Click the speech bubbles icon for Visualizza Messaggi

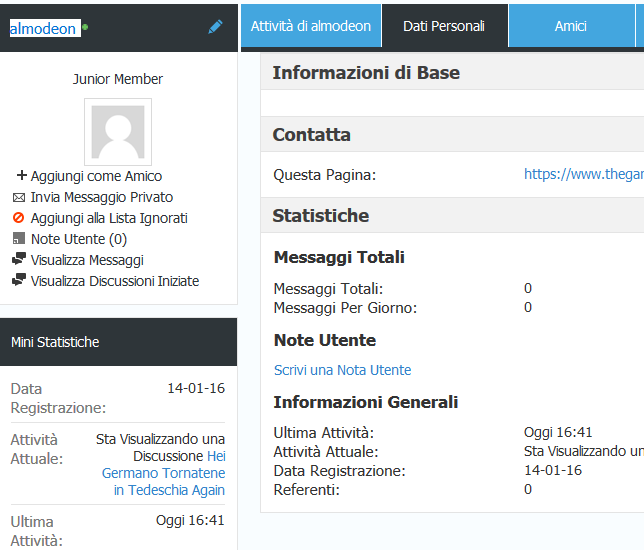(x=19, y=259)
